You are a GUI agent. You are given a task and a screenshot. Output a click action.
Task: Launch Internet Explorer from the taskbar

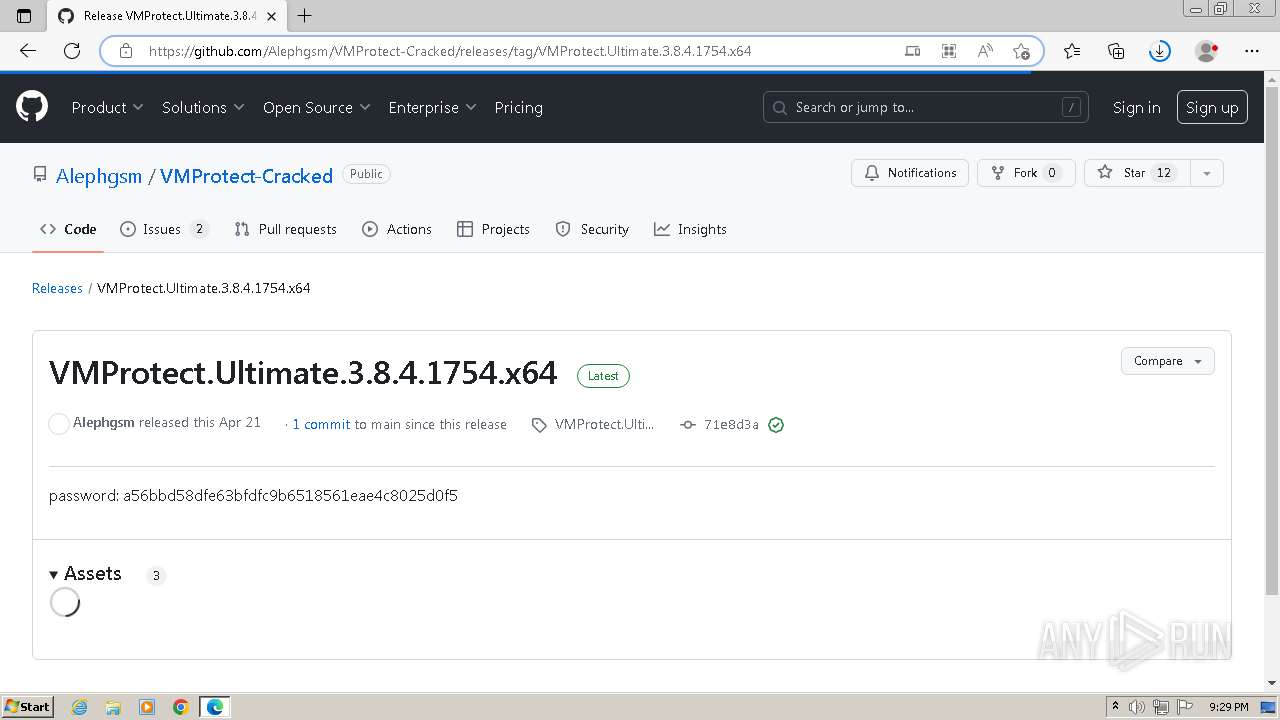pyautogui.click(x=80, y=707)
